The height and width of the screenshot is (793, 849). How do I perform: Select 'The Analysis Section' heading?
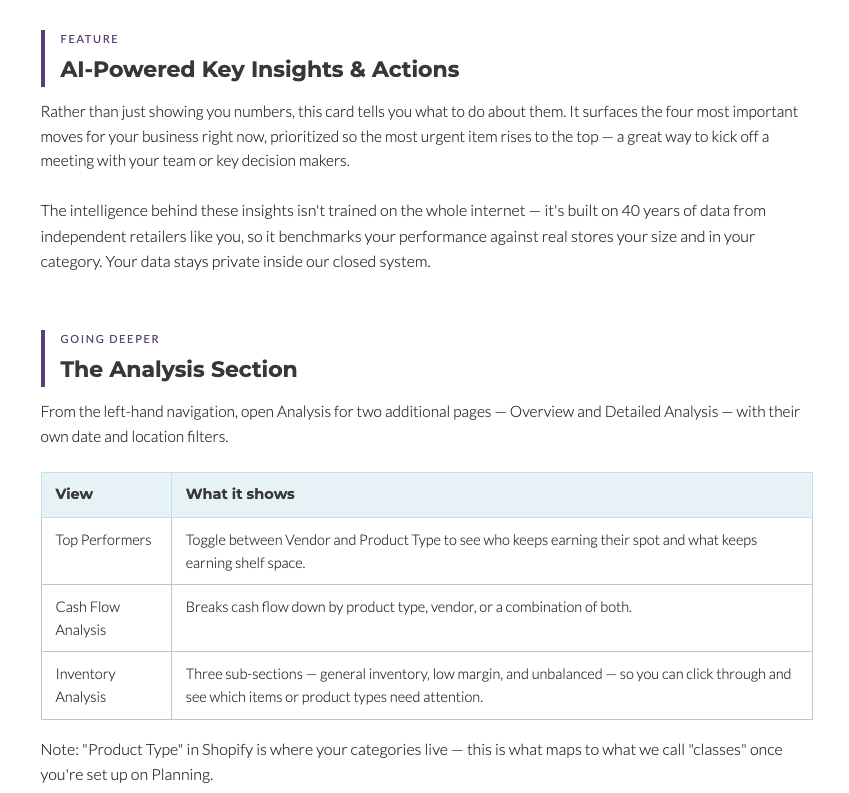pyautogui.click(x=179, y=369)
